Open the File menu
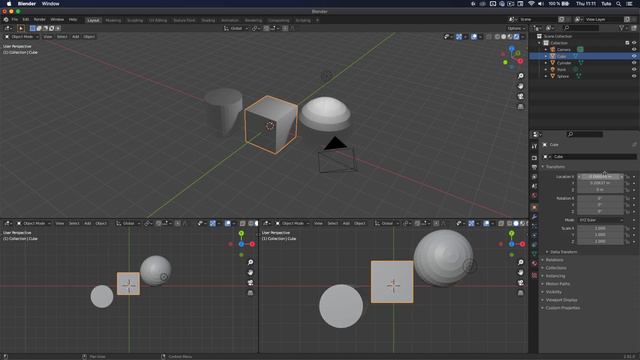Viewport: 640px width, 360px height. [15, 20]
